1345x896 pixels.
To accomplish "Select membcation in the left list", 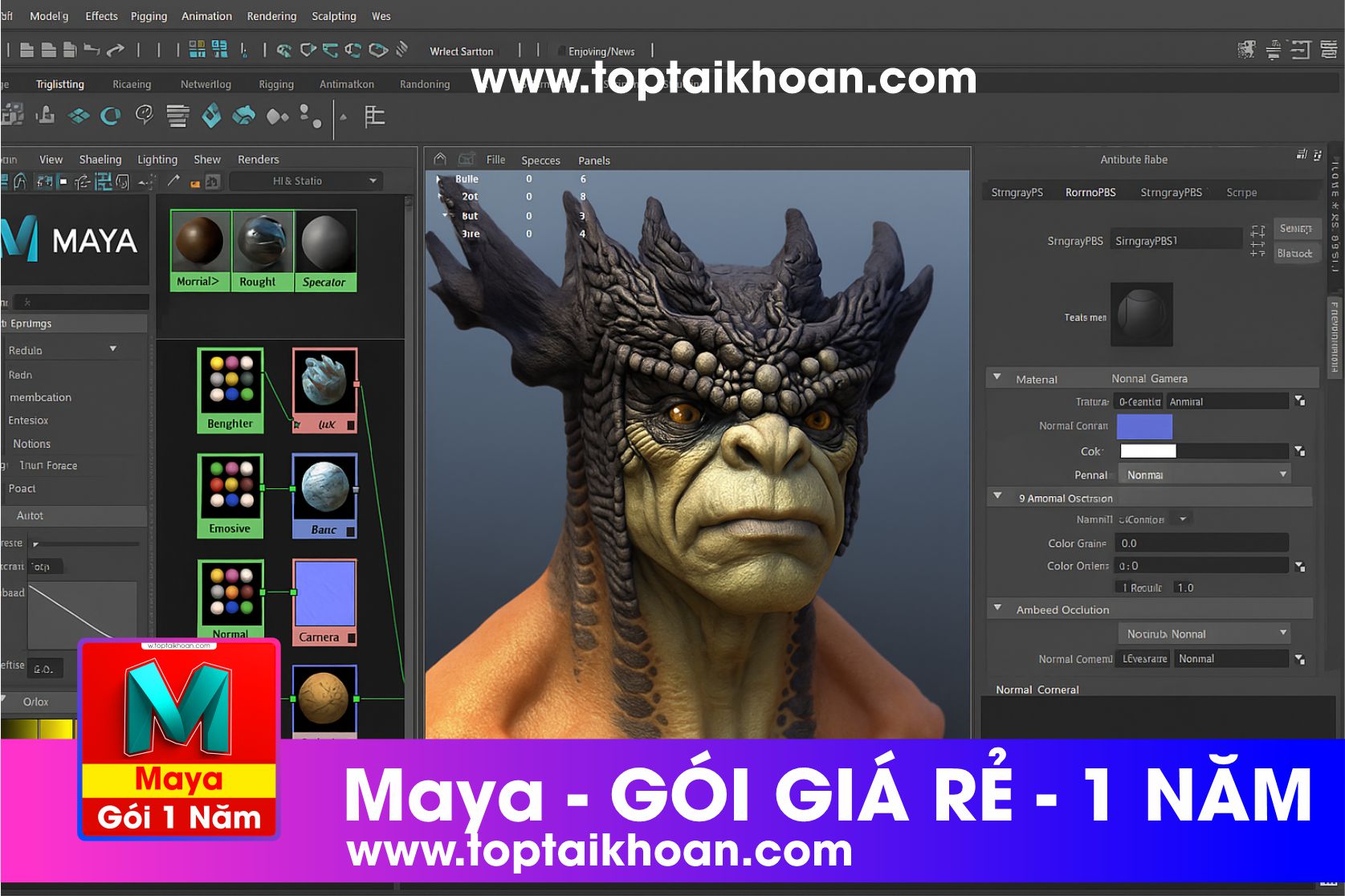I will (x=40, y=397).
